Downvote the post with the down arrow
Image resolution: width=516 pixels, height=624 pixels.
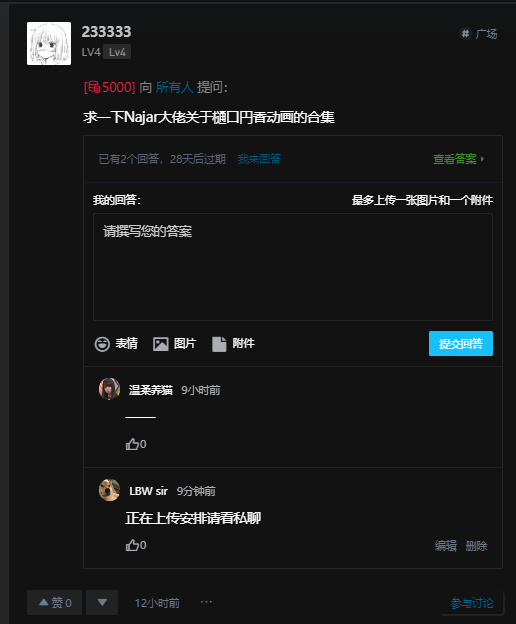(102, 603)
